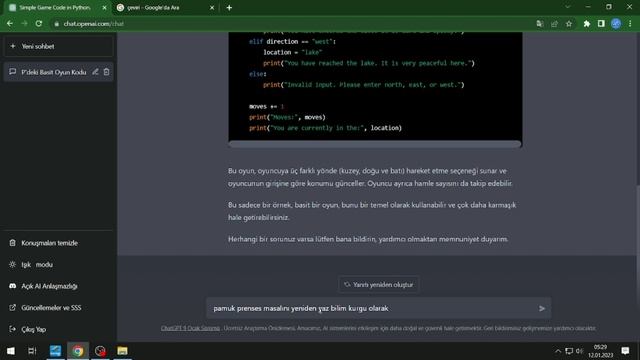Switch to the Simple Game Code in Python tab
Screen dimensions: 640x360
54,8
